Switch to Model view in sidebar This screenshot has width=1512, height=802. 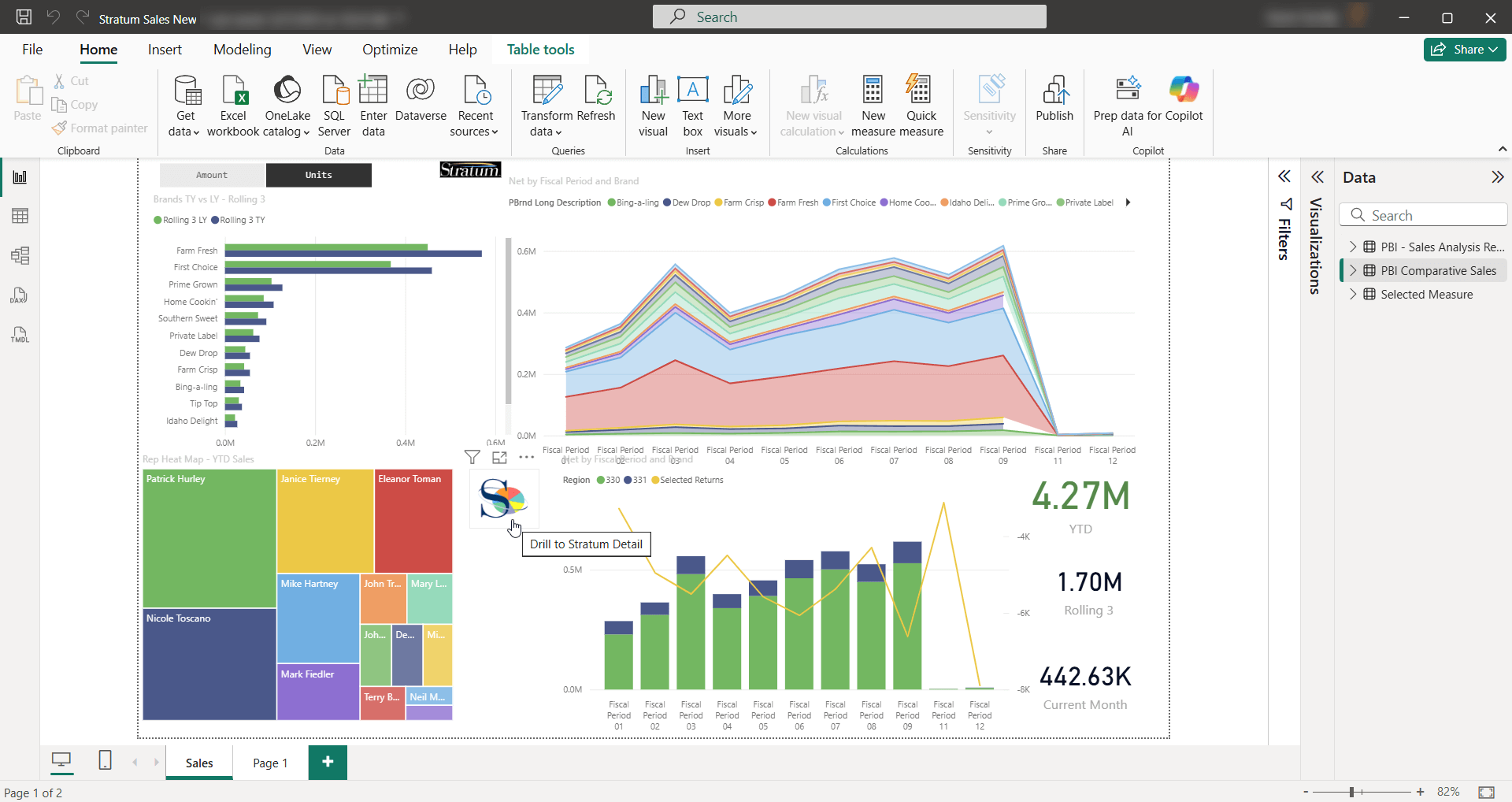pyautogui.click(x=20, y=255)
